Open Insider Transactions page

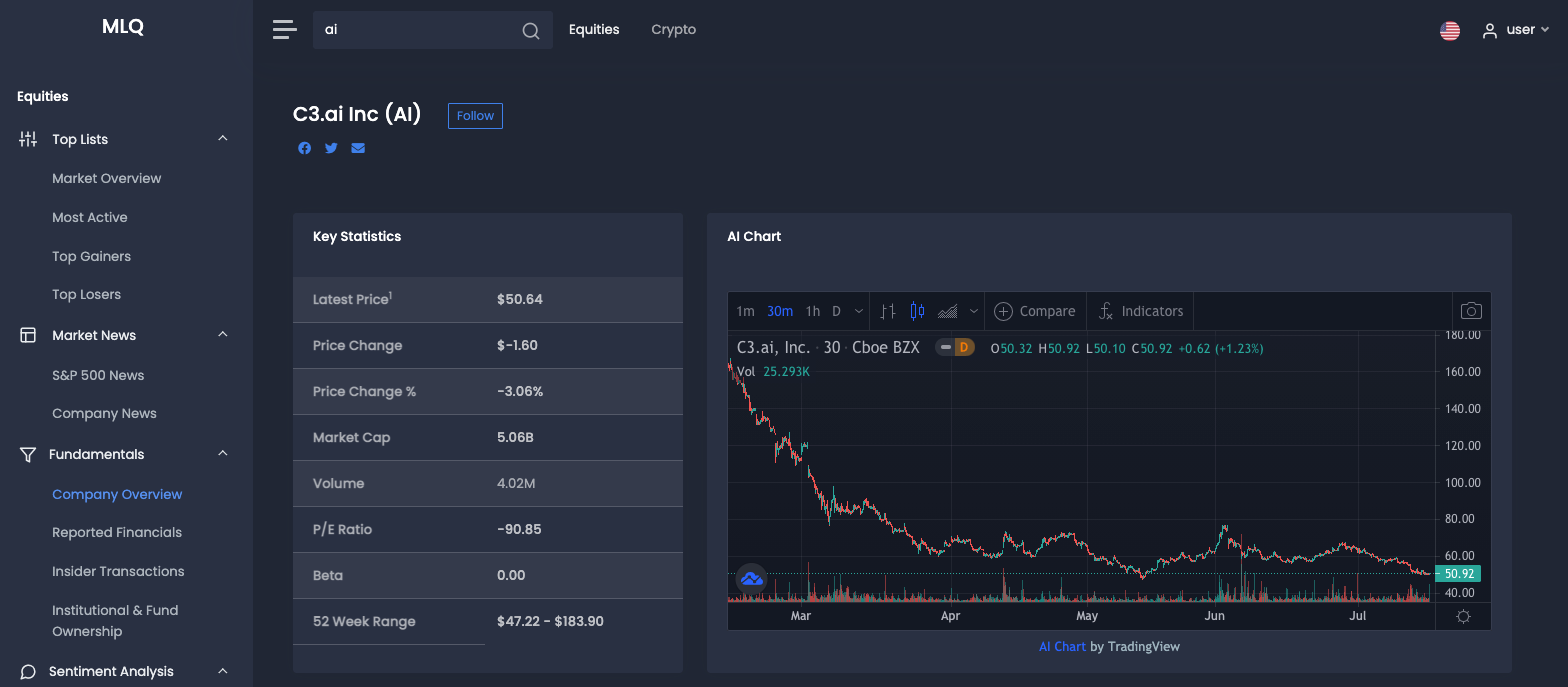(118, 571)
